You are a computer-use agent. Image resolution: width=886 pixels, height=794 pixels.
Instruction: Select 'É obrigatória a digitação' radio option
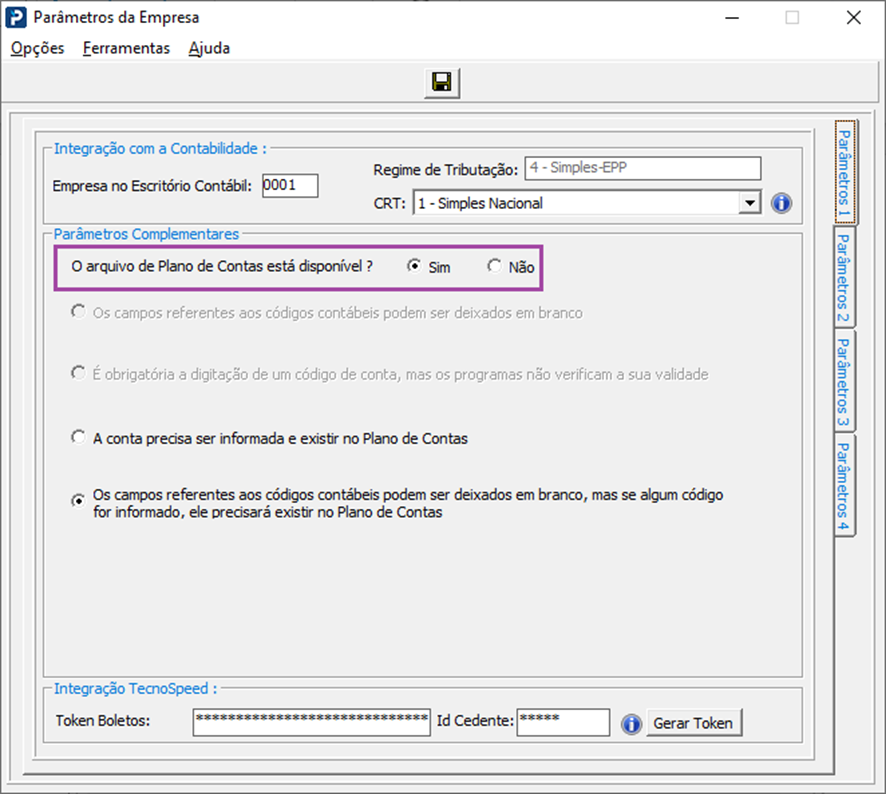[x=78, y=373]
